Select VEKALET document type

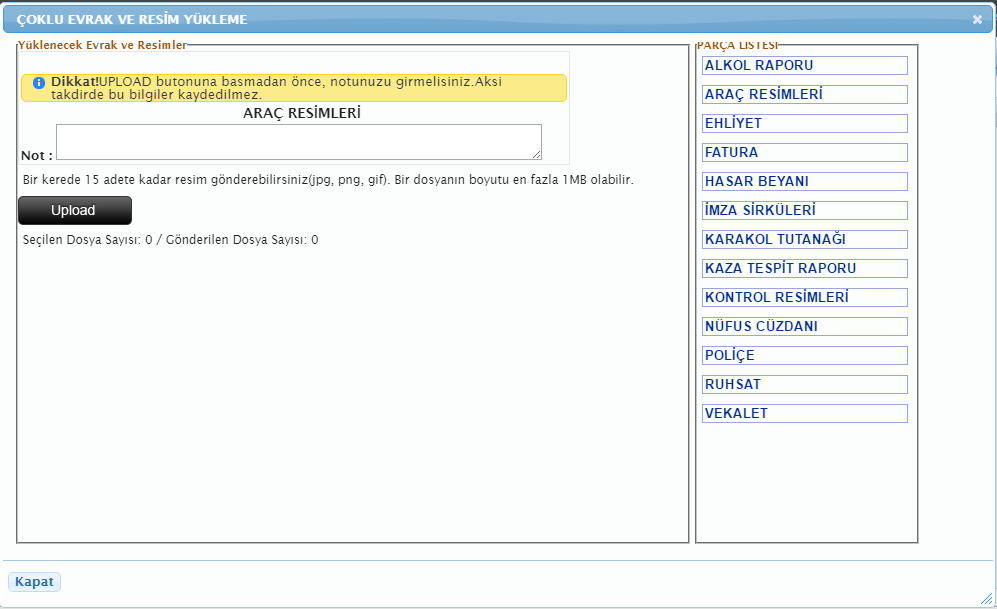click(x=804, y=414)
